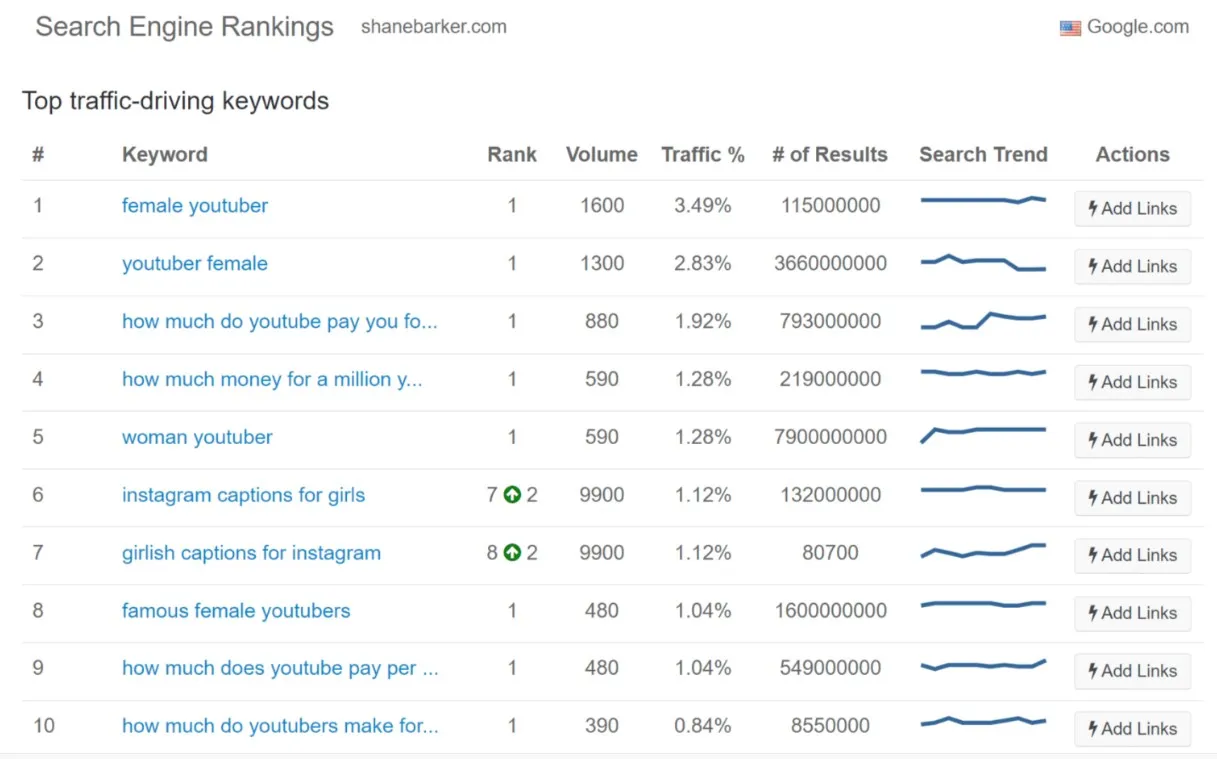Viewport: 1217px width, 759px height.
Task: Click the 390 volume value
Action: (602, 727)
